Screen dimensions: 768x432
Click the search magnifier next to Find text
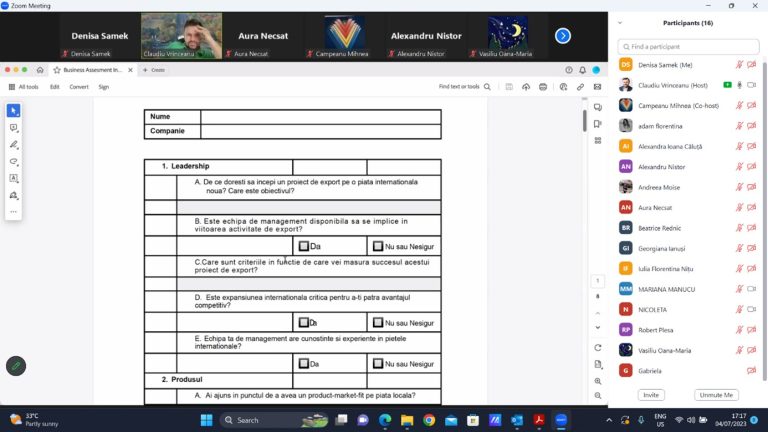(487, 87)
